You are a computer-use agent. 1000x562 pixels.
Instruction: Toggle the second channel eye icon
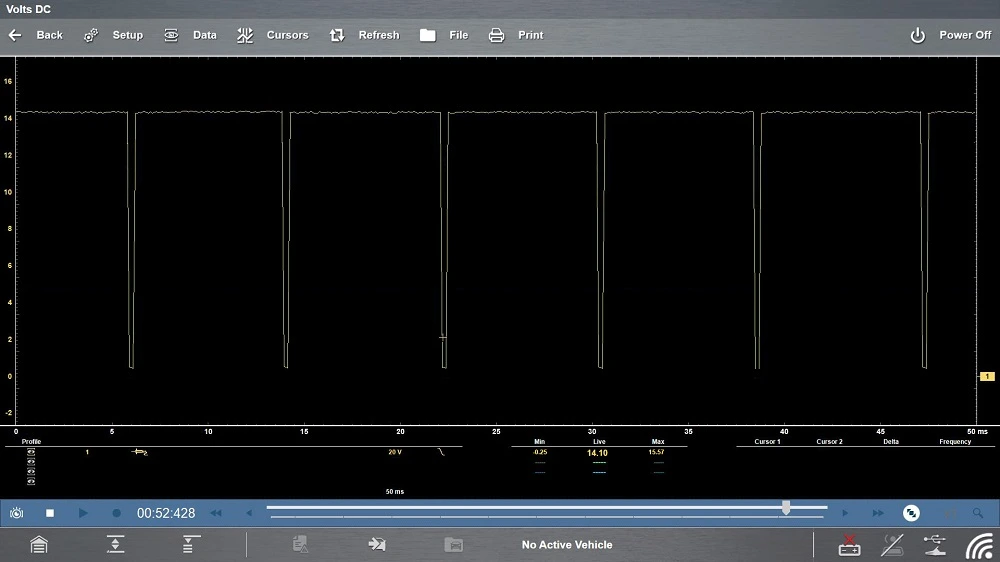tap(31, 460)
